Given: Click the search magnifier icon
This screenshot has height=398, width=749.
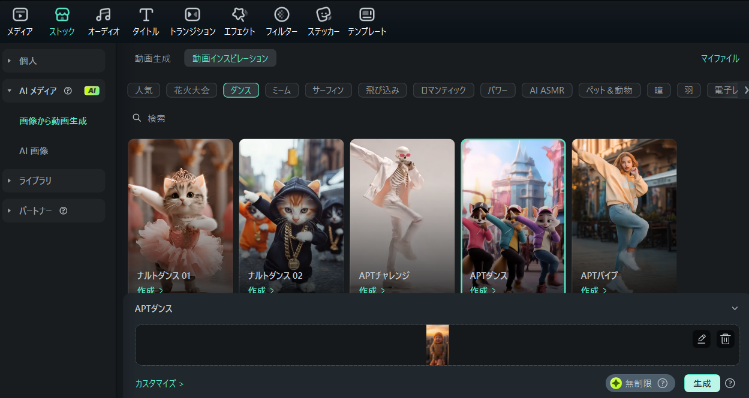Looking at the screenshot, I should [x=137, y=118].
